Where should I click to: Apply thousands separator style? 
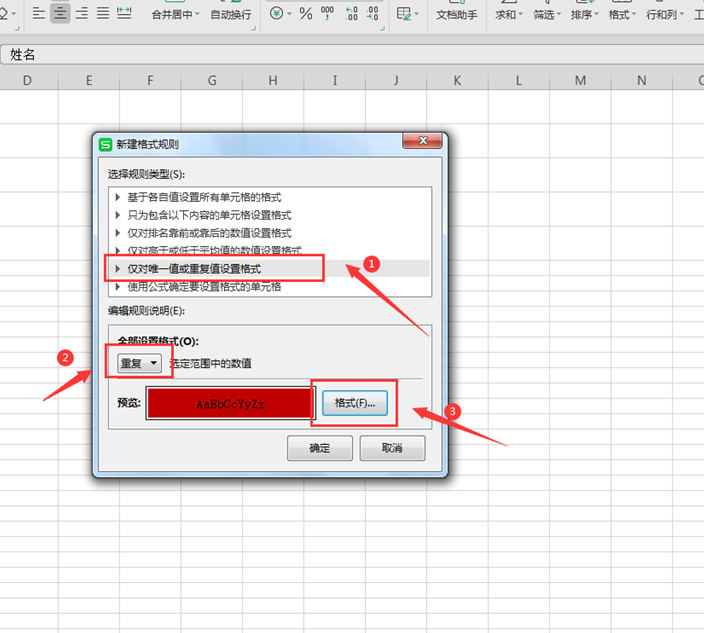(327, 13)
